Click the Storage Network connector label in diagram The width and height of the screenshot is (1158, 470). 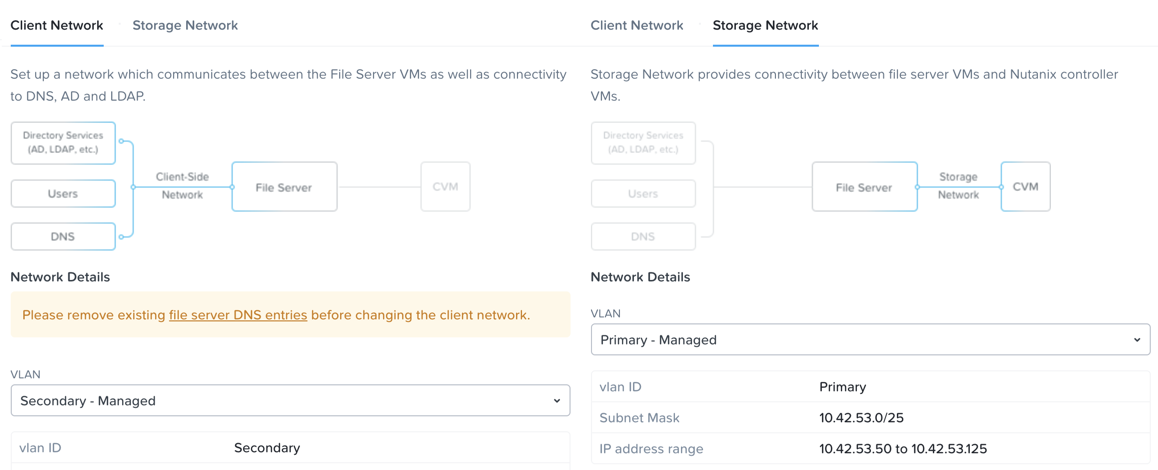click(x=959, y=186)
